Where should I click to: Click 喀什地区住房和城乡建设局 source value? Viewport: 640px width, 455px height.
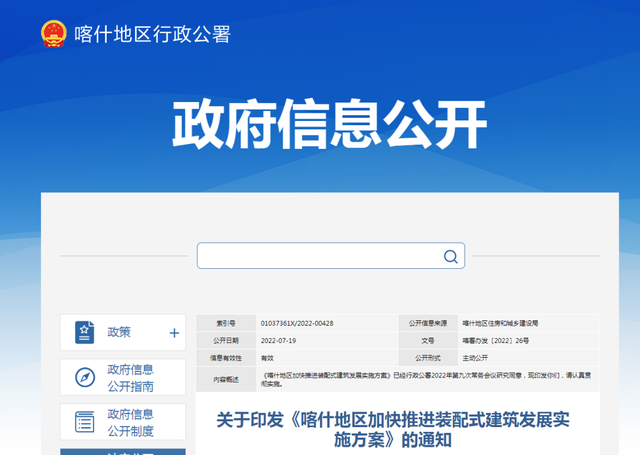pos(500,323)
